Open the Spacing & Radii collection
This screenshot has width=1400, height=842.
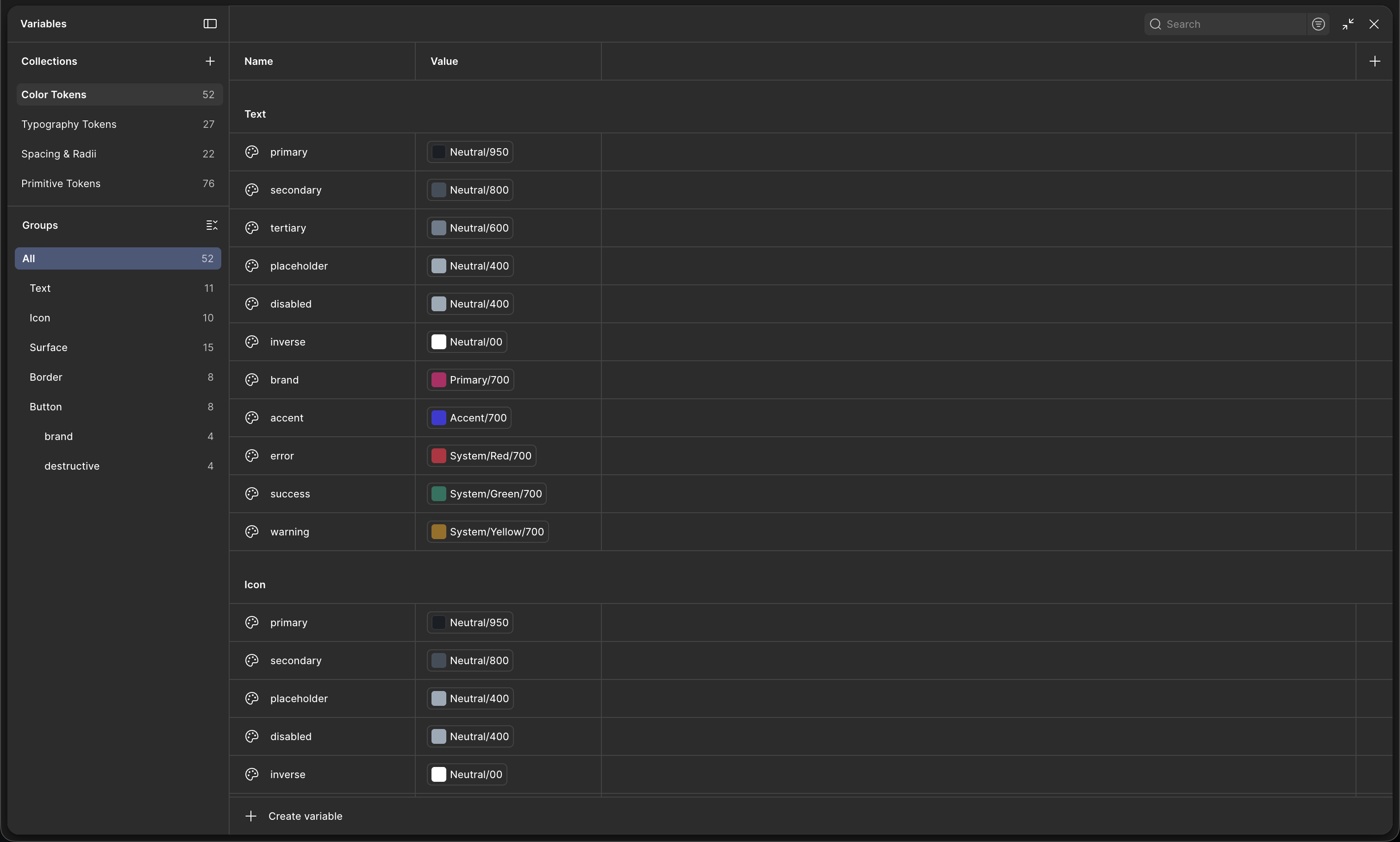point(119,154)
